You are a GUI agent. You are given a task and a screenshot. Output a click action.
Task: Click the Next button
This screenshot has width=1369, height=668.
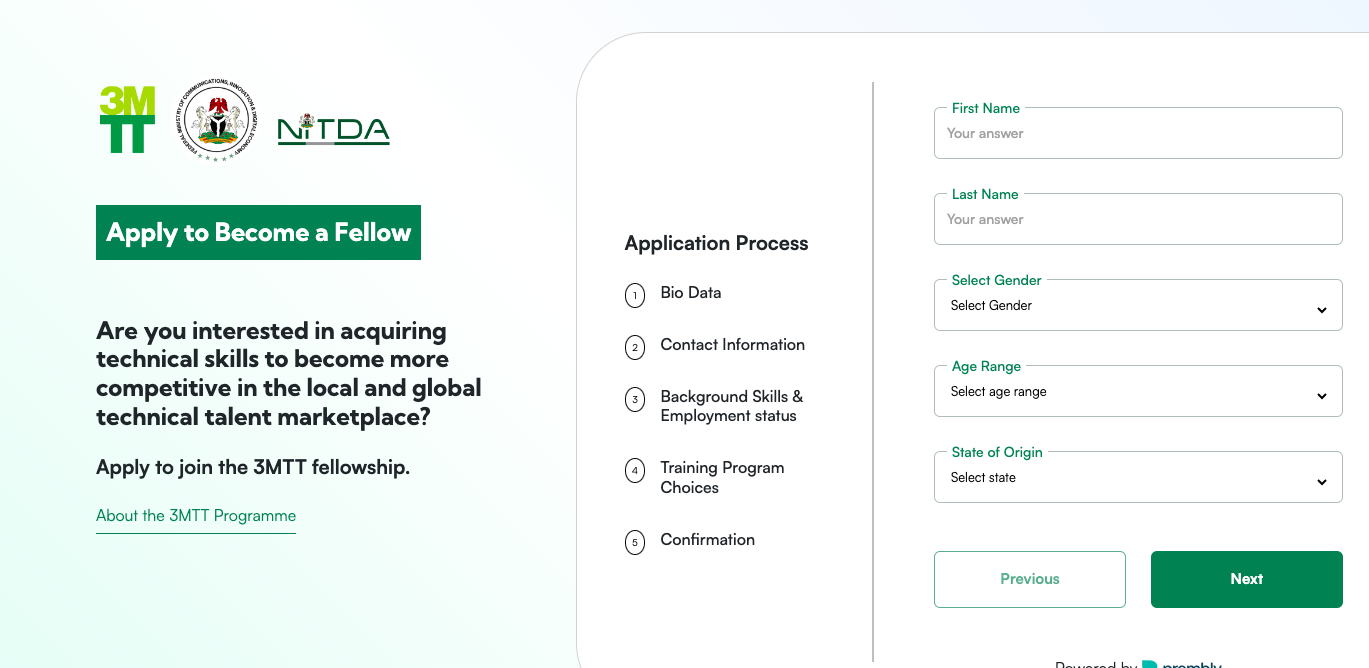click(1247, 579)
